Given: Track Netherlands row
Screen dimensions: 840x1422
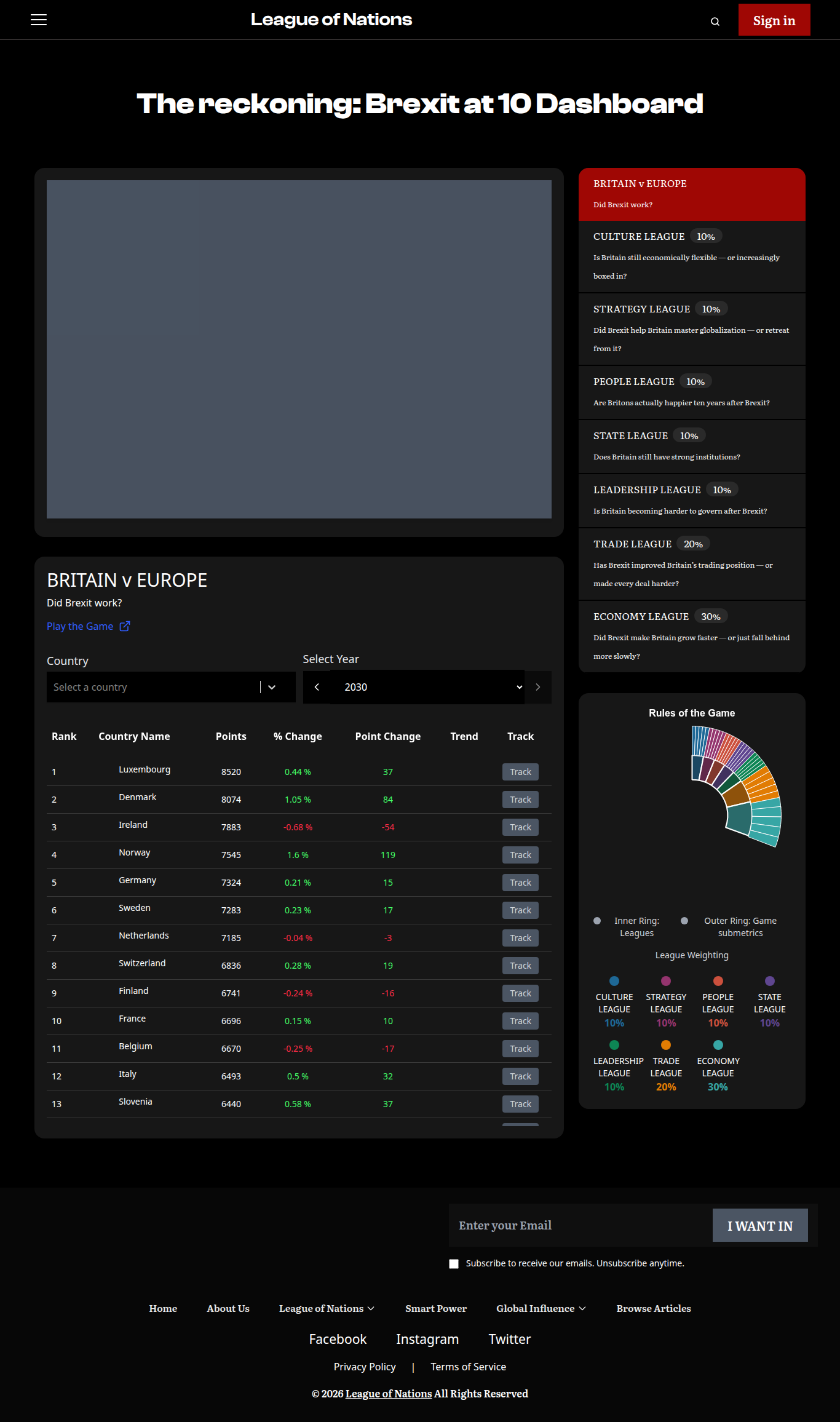Looking at the screenshot, I should [520, 938].
